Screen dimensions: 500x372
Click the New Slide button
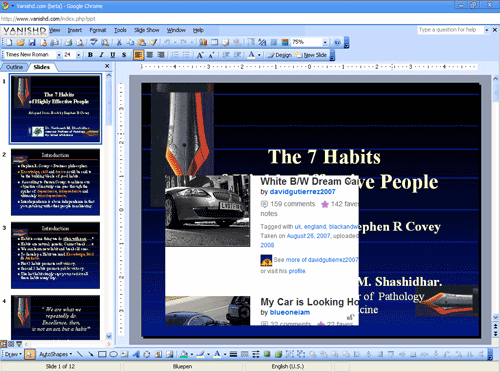point(311,55)
